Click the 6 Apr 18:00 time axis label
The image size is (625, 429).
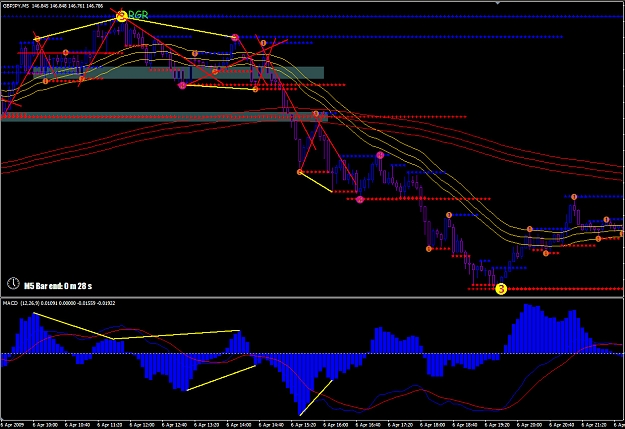click(x=432, y=425)
